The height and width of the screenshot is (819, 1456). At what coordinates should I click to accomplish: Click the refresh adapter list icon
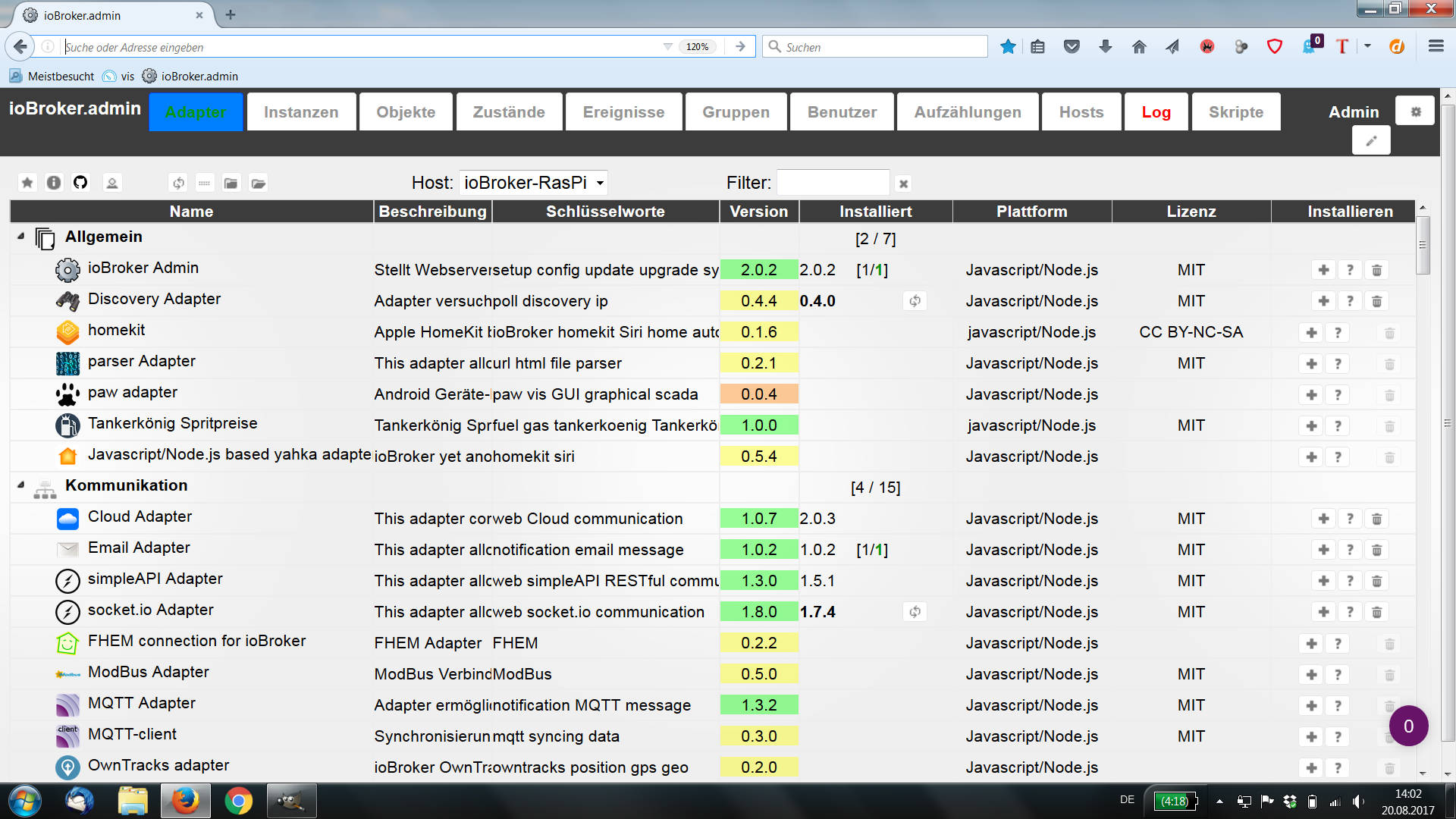pyautogui.click(x=178, y=183)
